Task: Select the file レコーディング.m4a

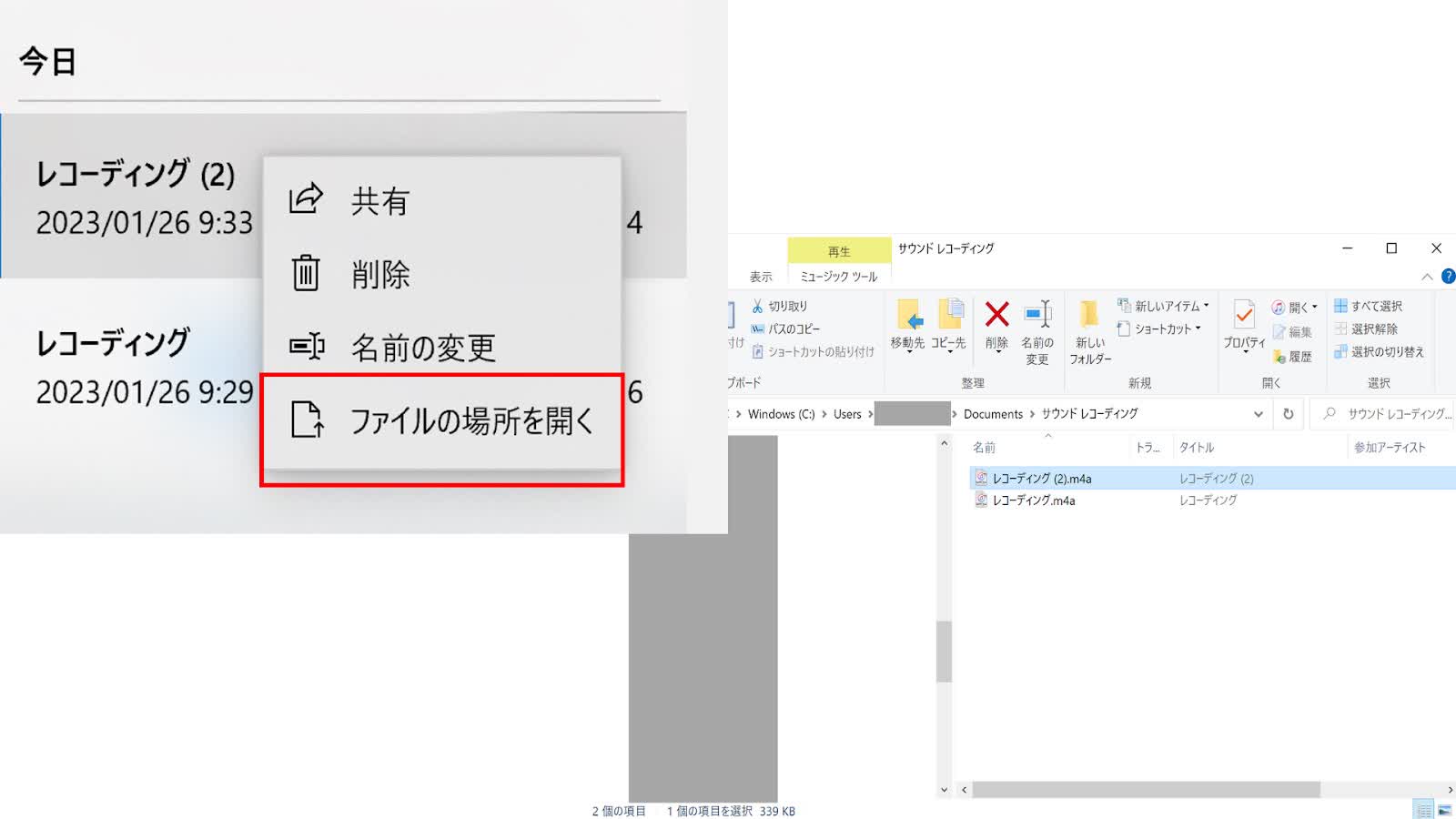Action: [x=1034, y=500]
